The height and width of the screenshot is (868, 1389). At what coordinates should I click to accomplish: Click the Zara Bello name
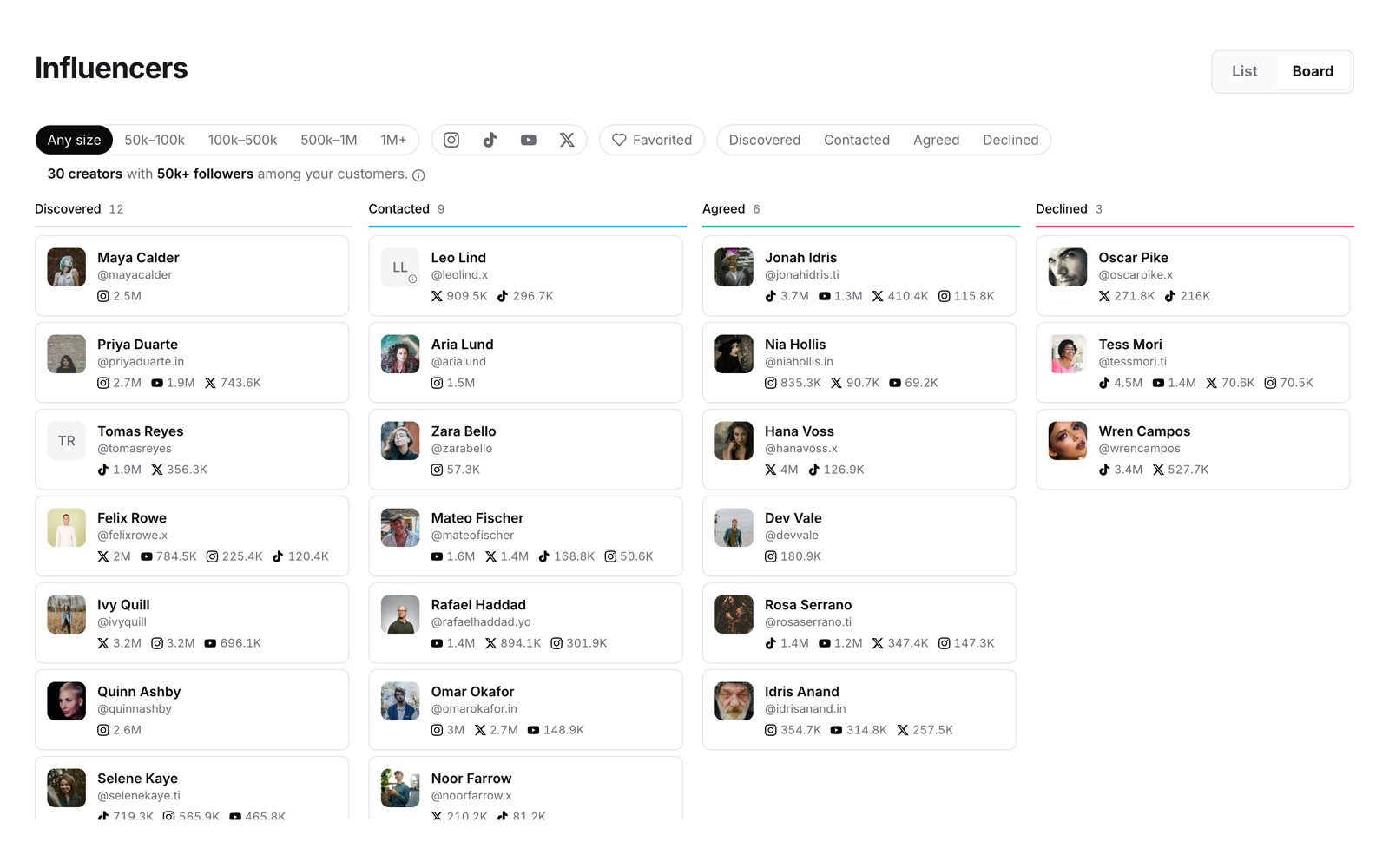tap(464, 431)
